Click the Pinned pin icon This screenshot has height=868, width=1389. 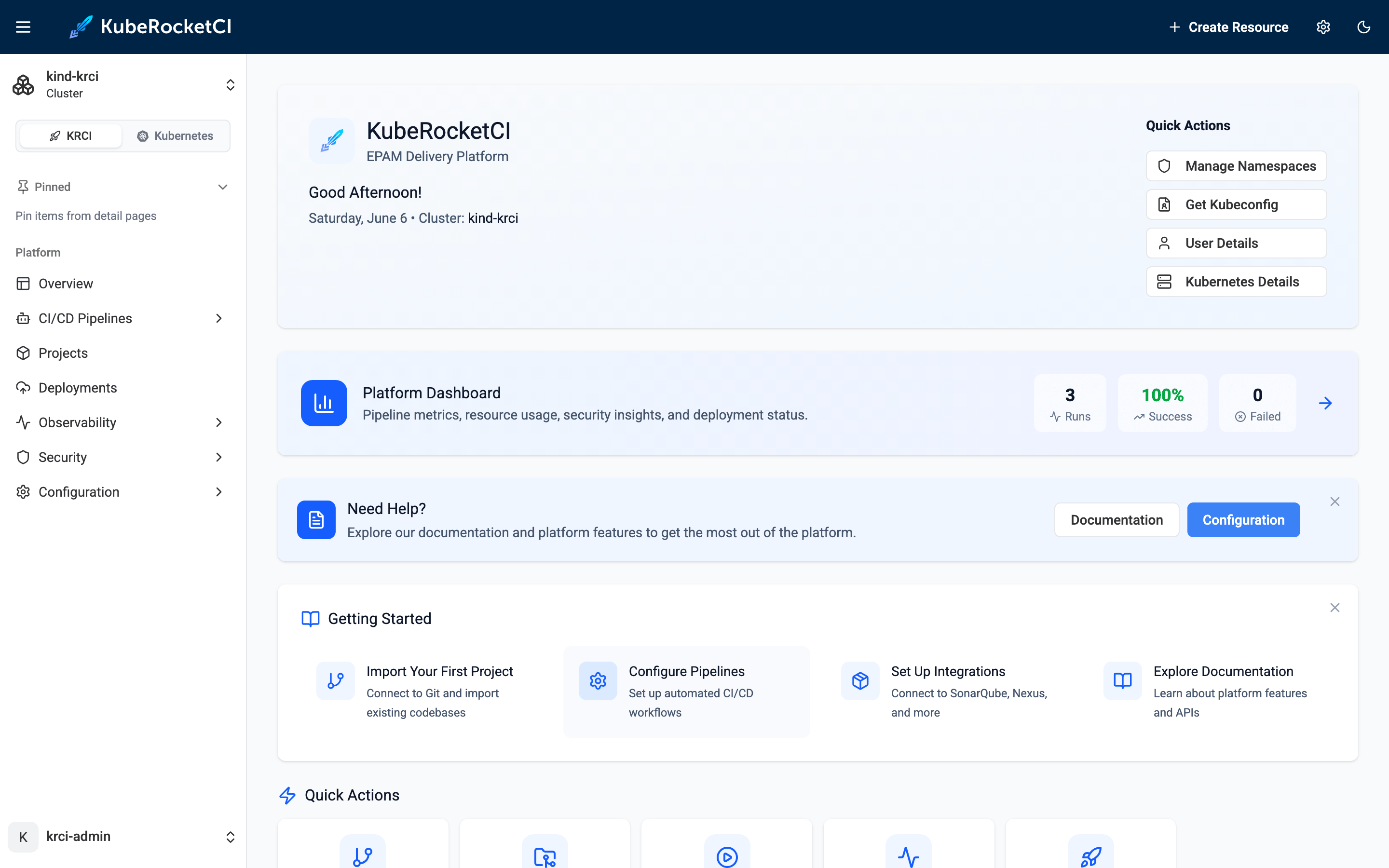click(23, 187)
